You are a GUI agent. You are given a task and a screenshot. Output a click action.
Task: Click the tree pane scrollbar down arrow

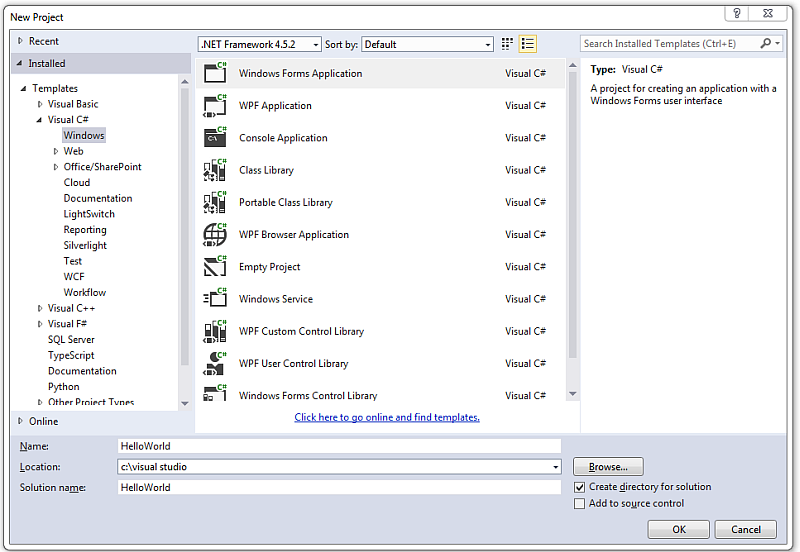[x=185, y=403]
